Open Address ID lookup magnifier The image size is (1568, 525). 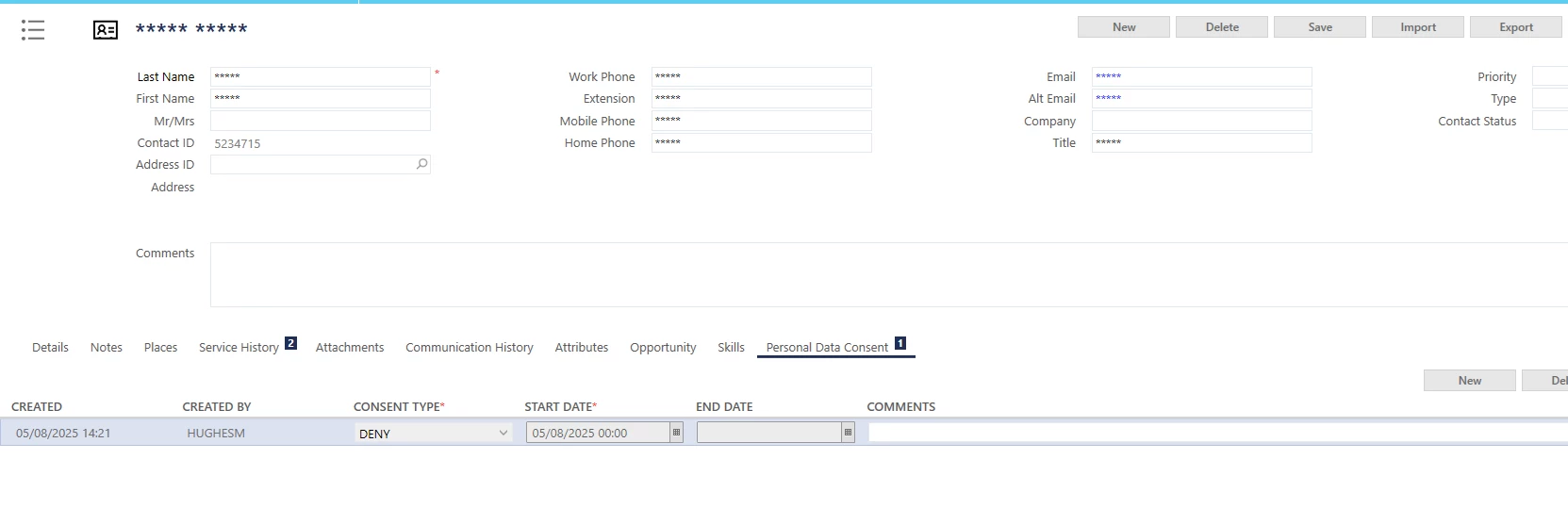(x=421, y=164)
